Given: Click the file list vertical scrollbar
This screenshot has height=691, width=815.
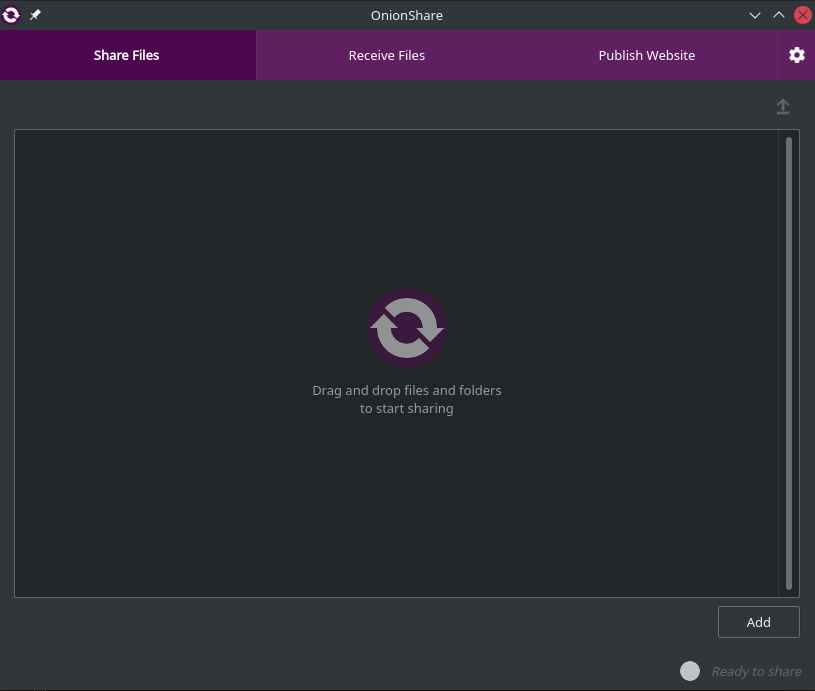Looking at the screenshot, I should pos(788,363).
